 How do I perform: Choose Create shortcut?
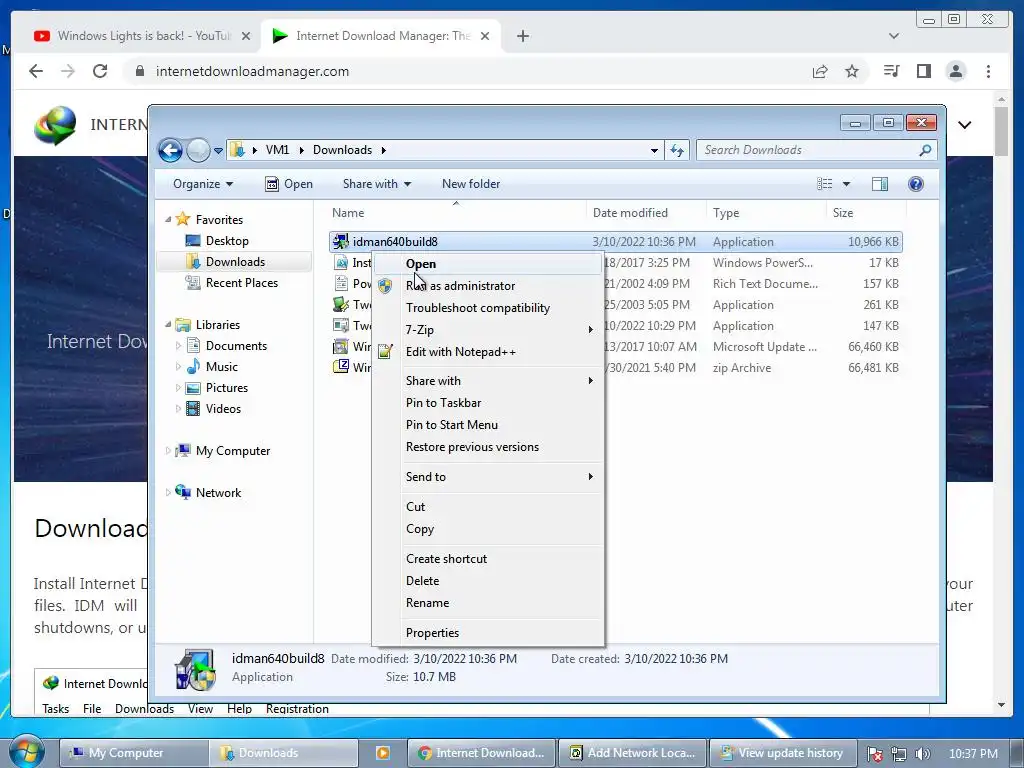pos(487,559)
